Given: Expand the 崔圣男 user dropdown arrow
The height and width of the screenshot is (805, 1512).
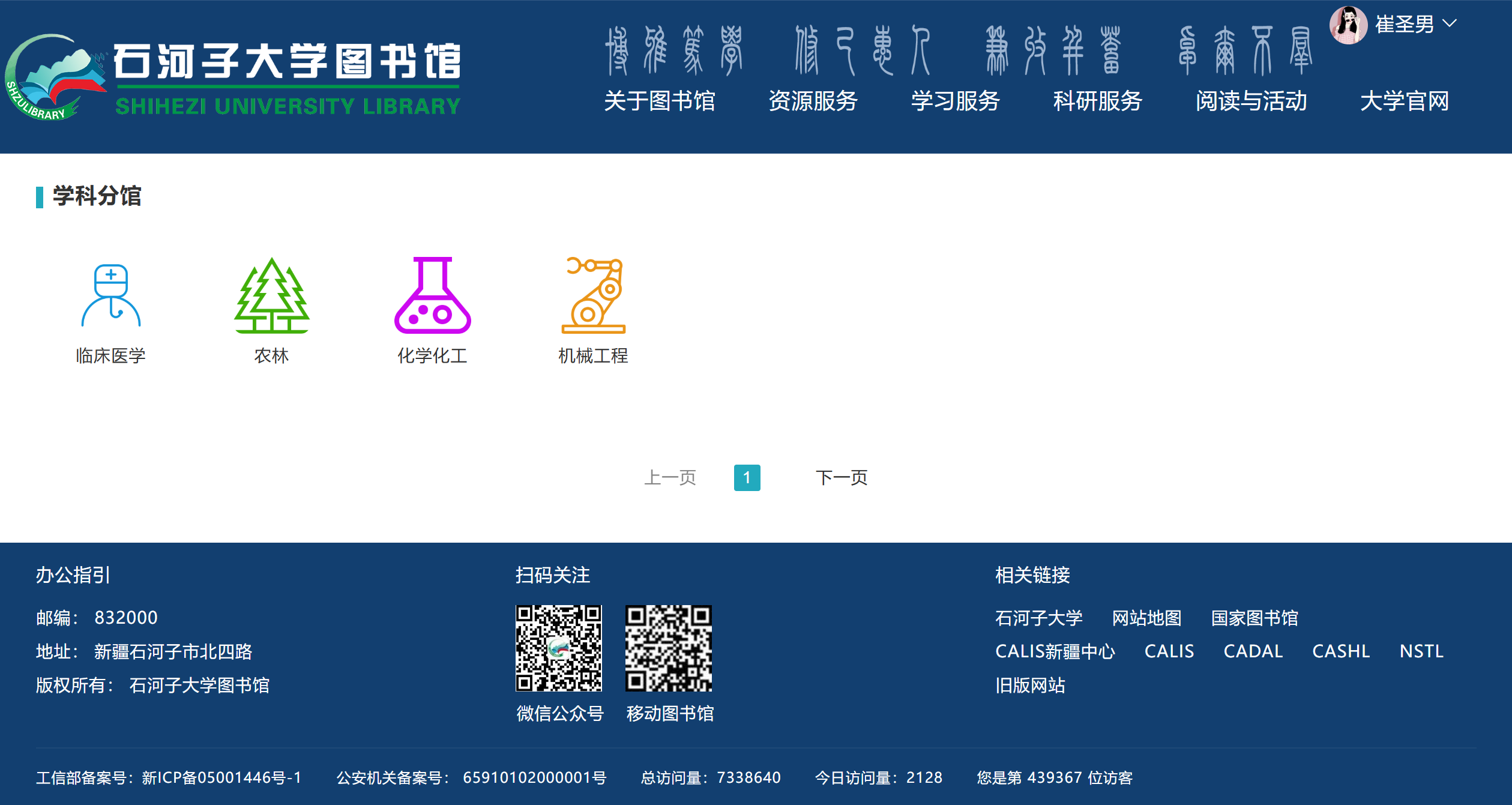Looking at the screenshot, I should coord(1450,24).
